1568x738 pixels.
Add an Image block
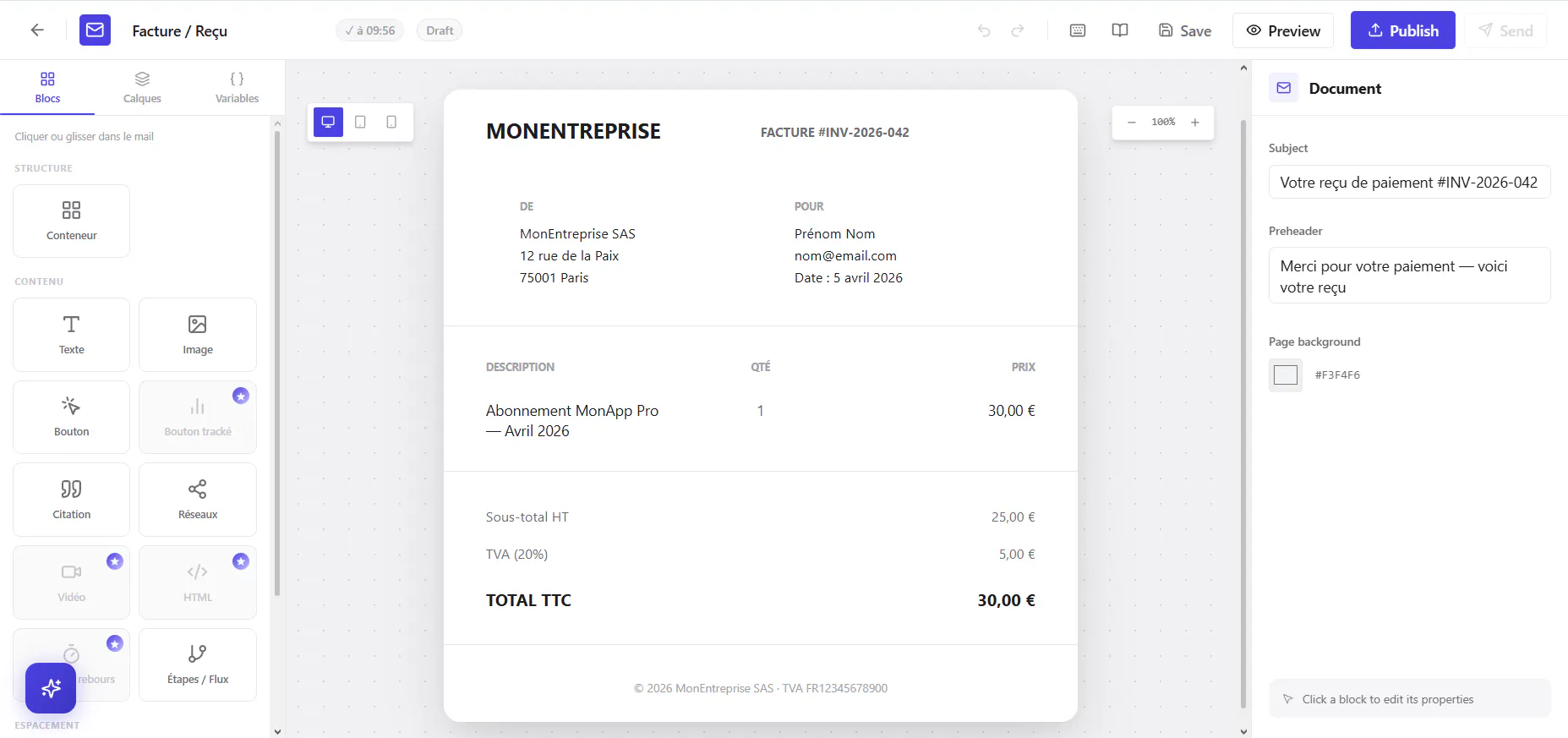(198, 335)
